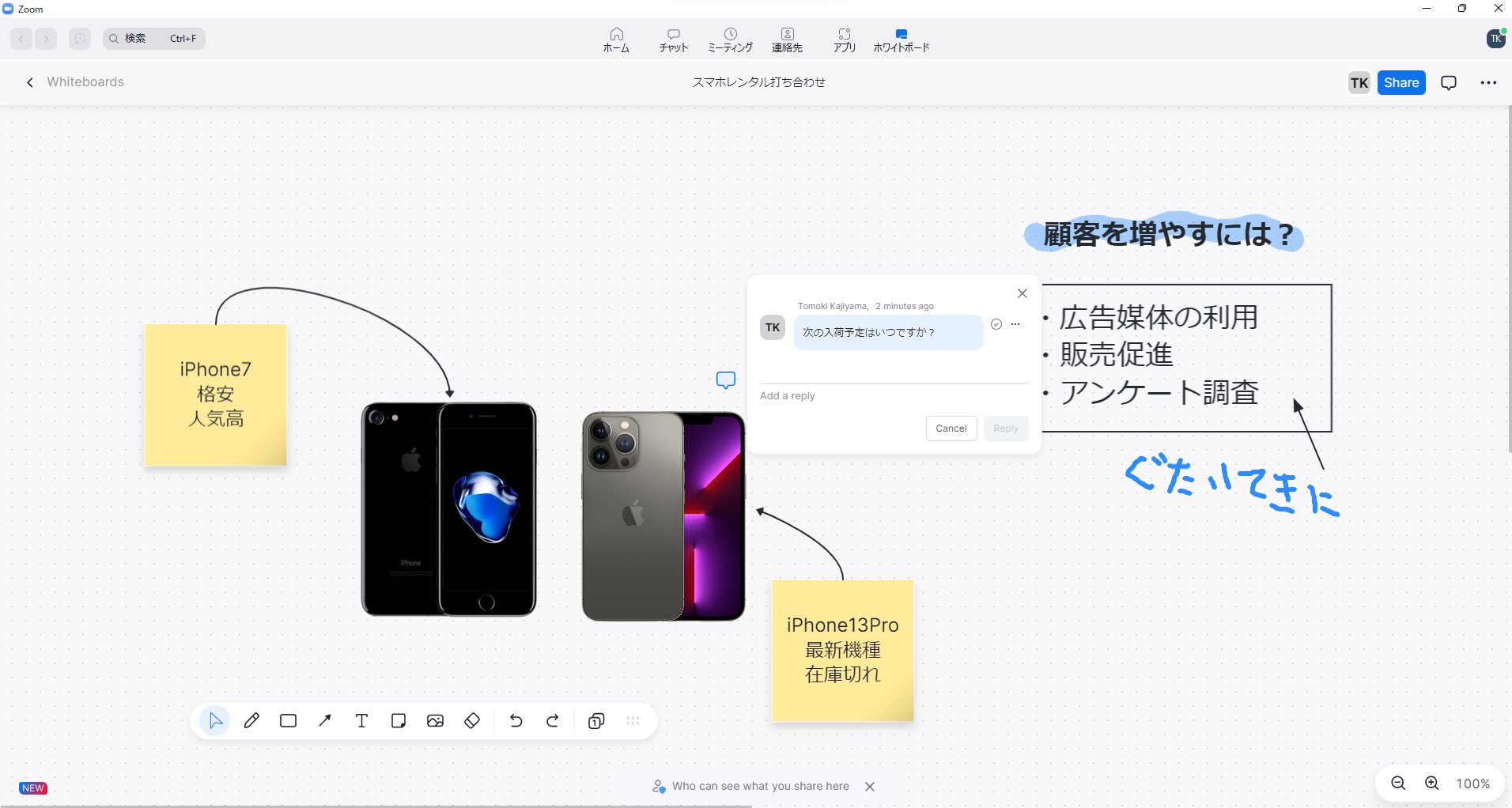Select the Eraser tool
Image resolution: width=1512 pixels, height=808 pixels.
(x=472, y=721)
